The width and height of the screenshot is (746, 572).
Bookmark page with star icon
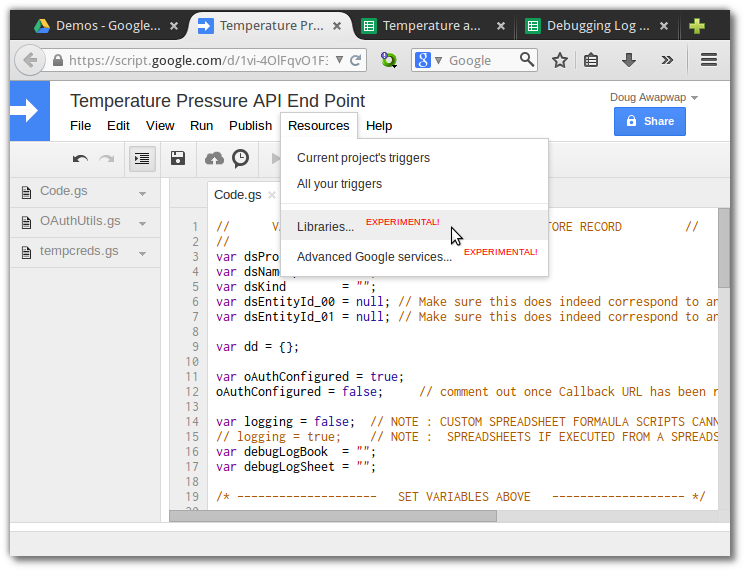560,60
